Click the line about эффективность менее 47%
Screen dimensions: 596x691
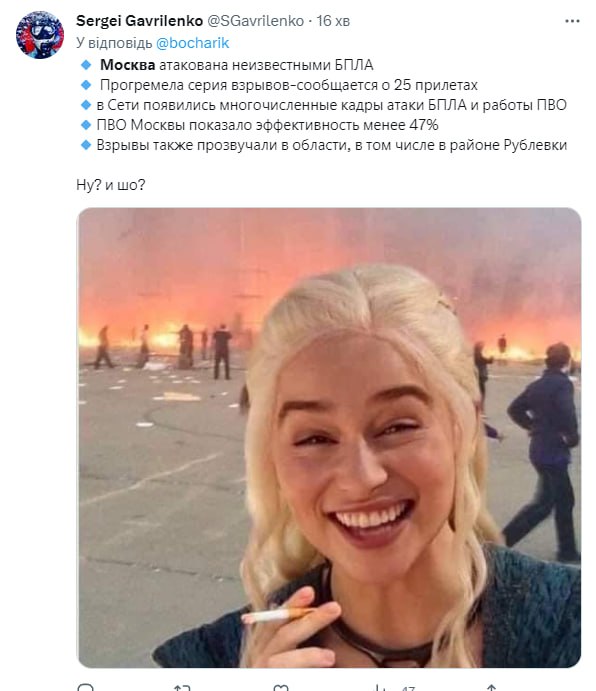[x=267, y=125]
